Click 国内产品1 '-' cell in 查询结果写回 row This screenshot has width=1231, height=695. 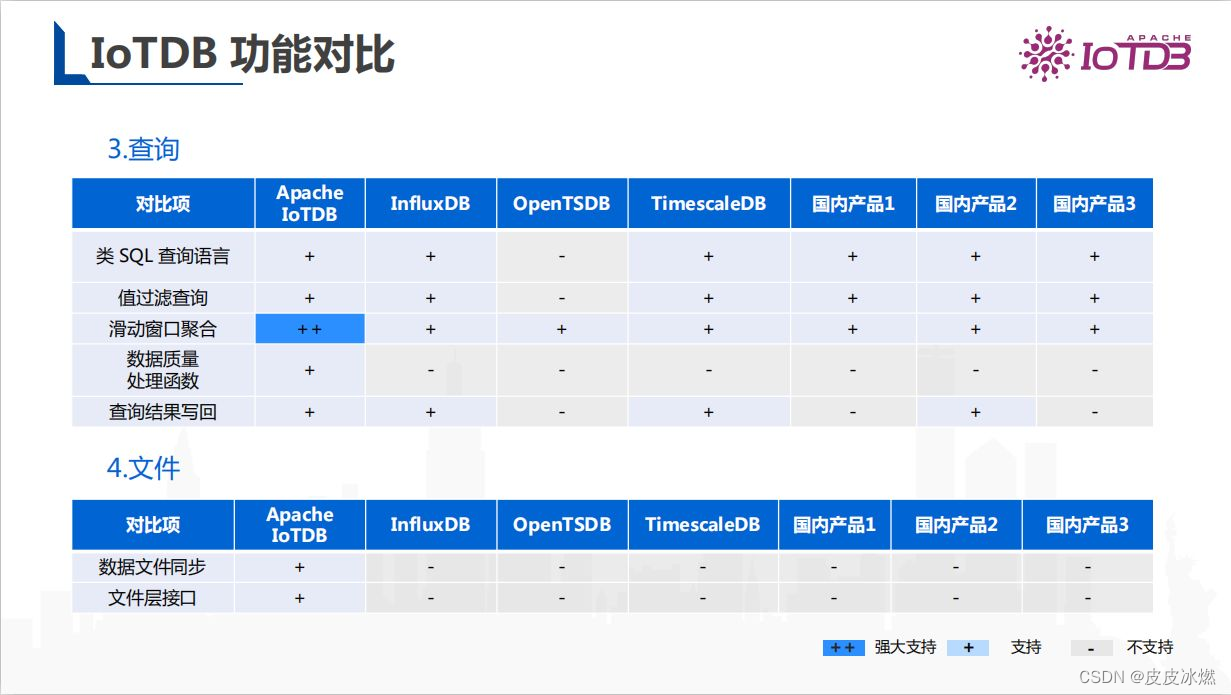point(853,412)
